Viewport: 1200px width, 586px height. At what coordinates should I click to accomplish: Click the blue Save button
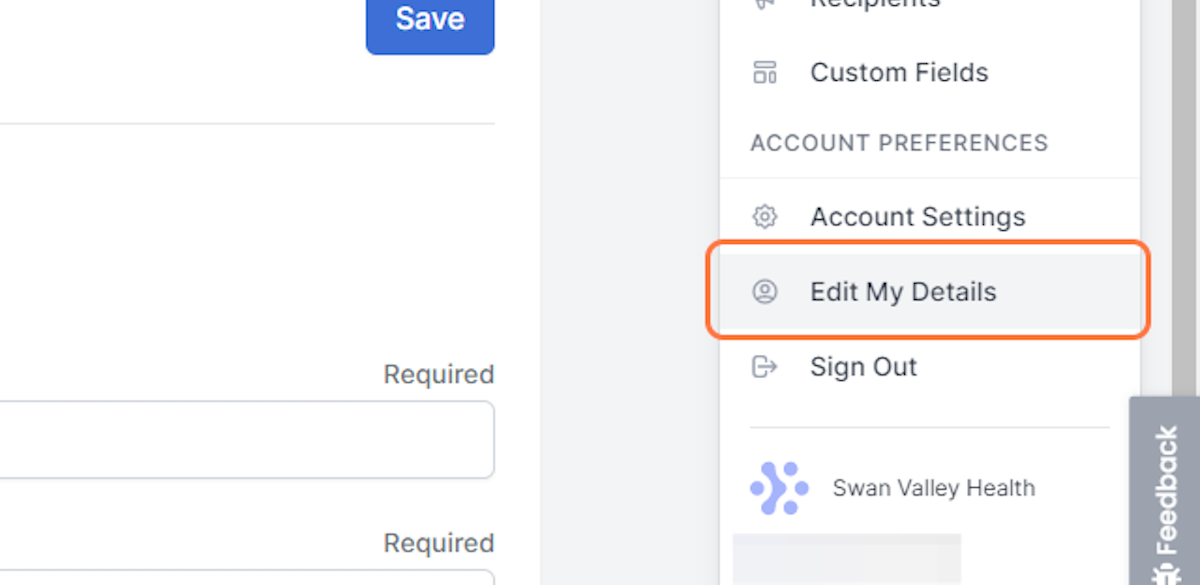click(430, 20)
